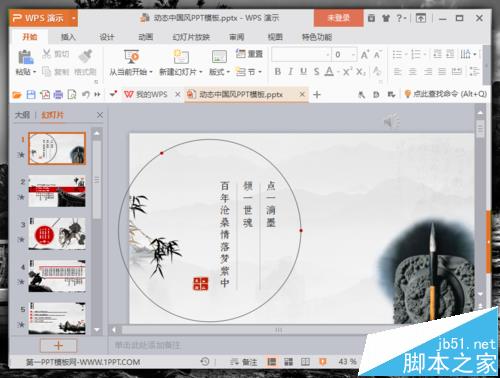Click the Undo arrow icon
The width and height of the screenshot is (500, 378).
tap(86, 95)
